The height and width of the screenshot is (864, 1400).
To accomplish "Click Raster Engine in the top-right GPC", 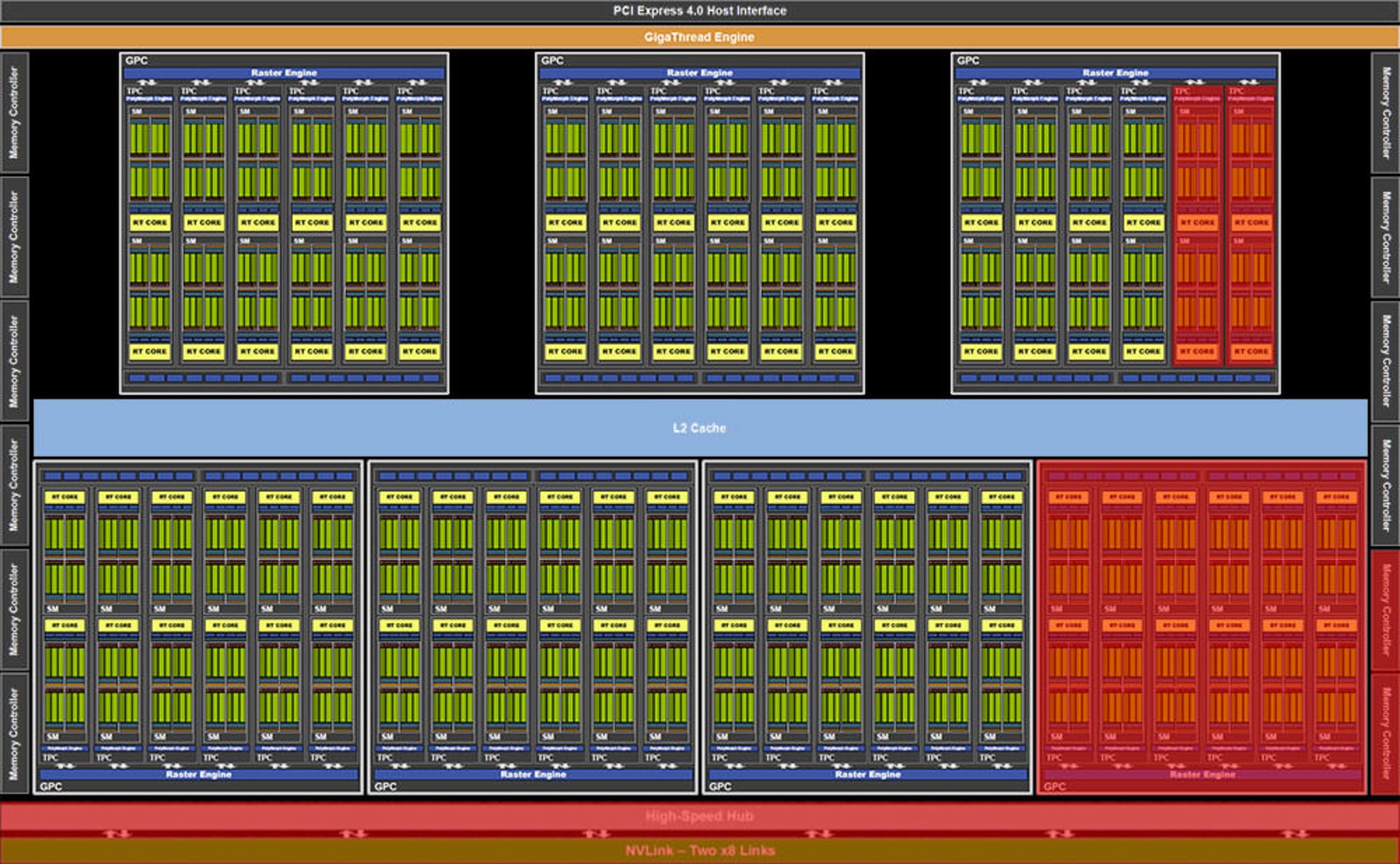I will pos(1115,73).
